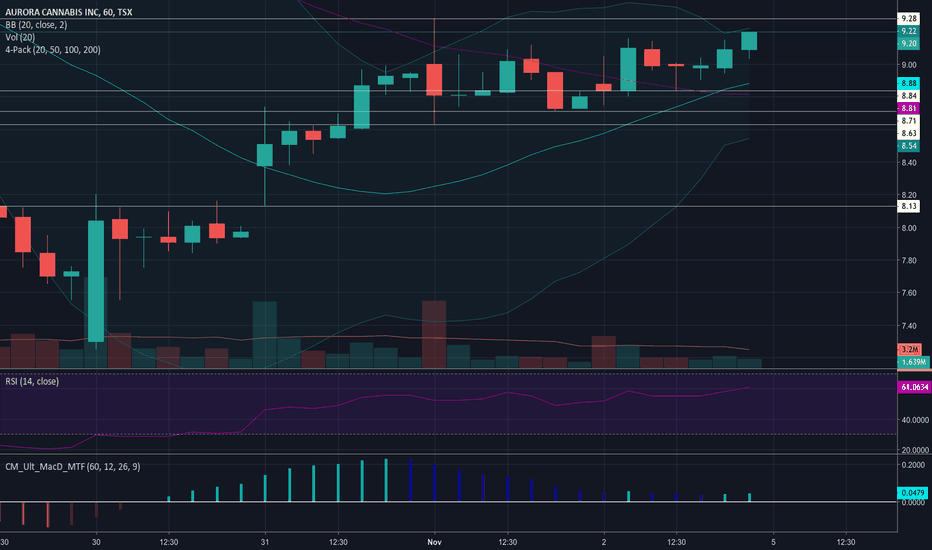The width and height of the screenshot is (932, 550).
Task: Click the 9.28 price label
Action: (x=908, y=18)
